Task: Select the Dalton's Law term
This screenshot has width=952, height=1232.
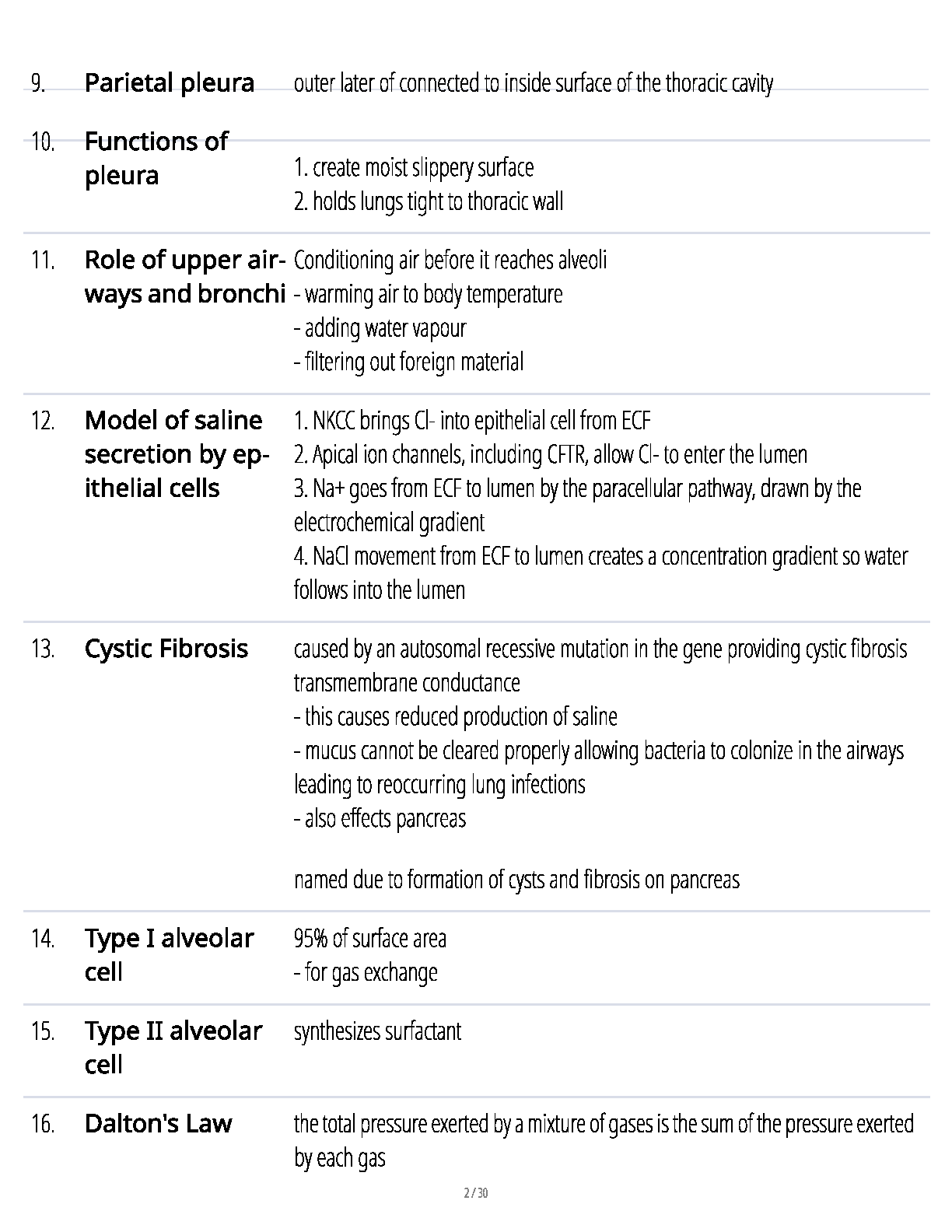Action: [158, 1123]
